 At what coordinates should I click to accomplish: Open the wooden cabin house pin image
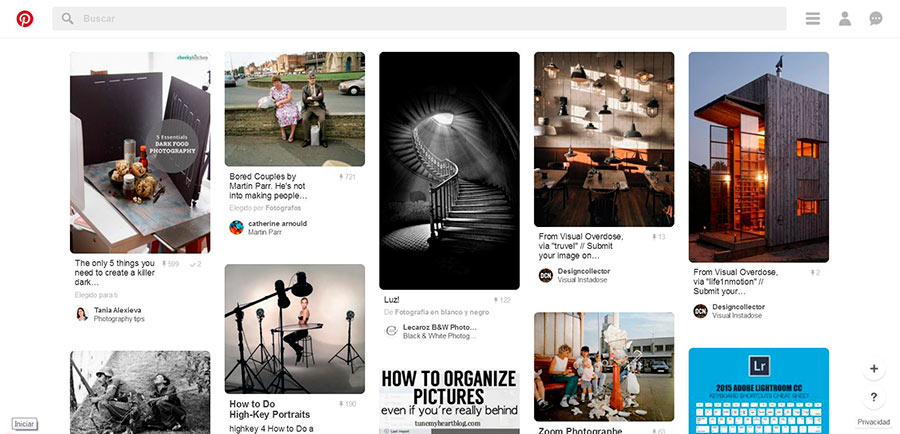[759, 157]
